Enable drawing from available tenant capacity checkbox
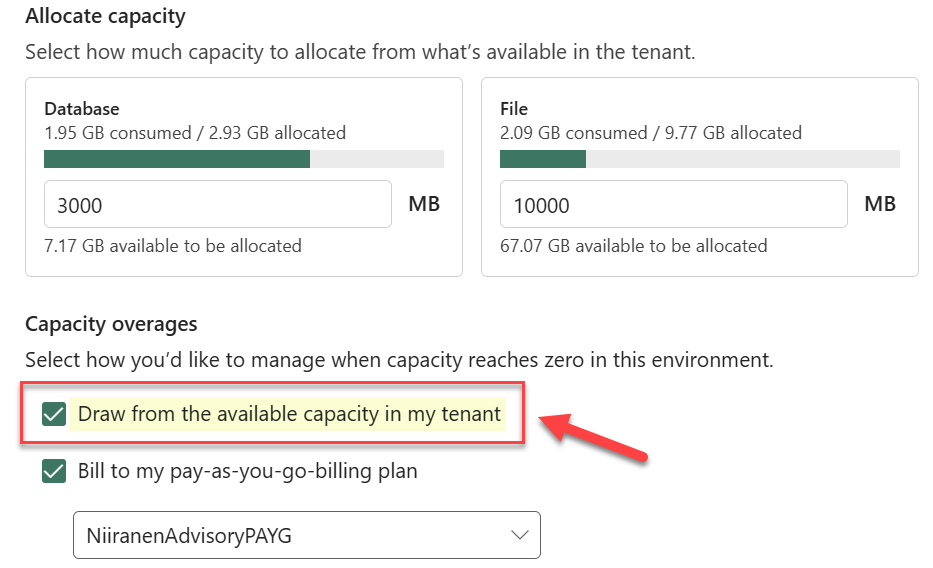The height and width of the screenshot is (568, 933). (x=54, y=414)
